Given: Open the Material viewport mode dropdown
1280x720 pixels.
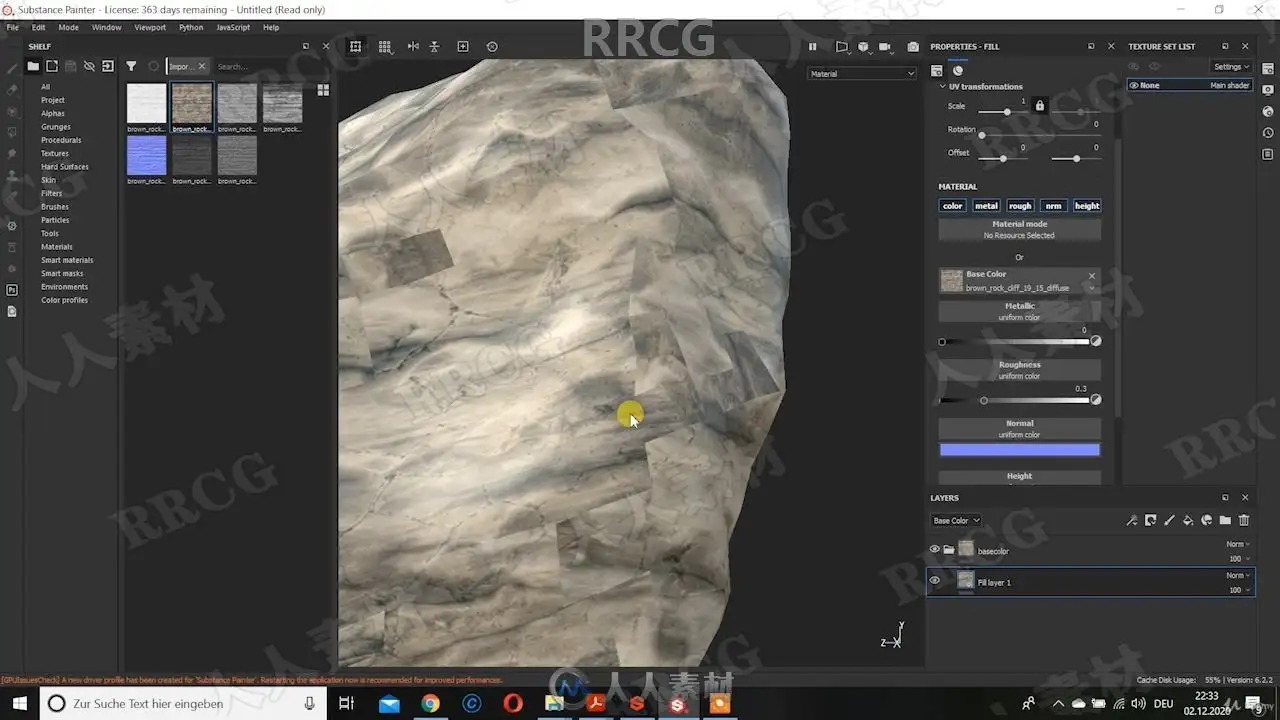Looking at the screenshot, I should tap(862, 74).
